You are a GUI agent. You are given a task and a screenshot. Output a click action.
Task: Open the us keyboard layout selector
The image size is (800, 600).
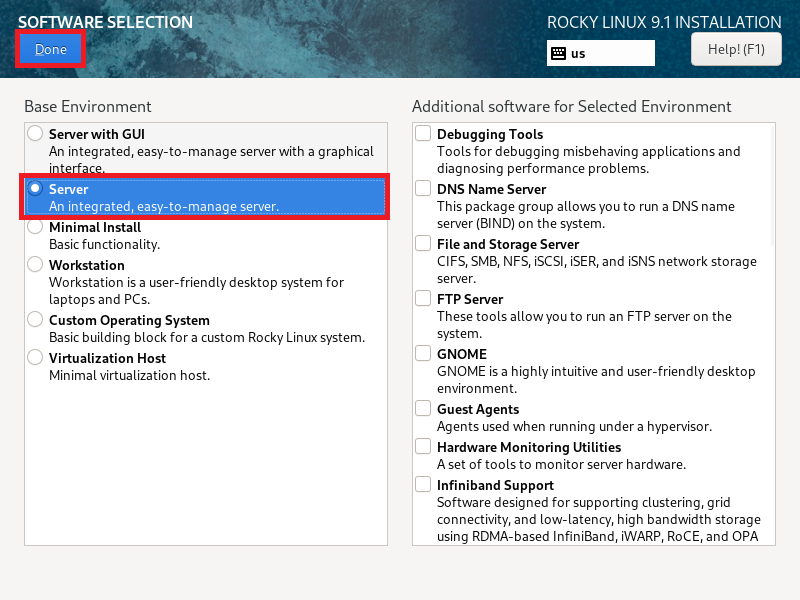[x=601, y=53]
